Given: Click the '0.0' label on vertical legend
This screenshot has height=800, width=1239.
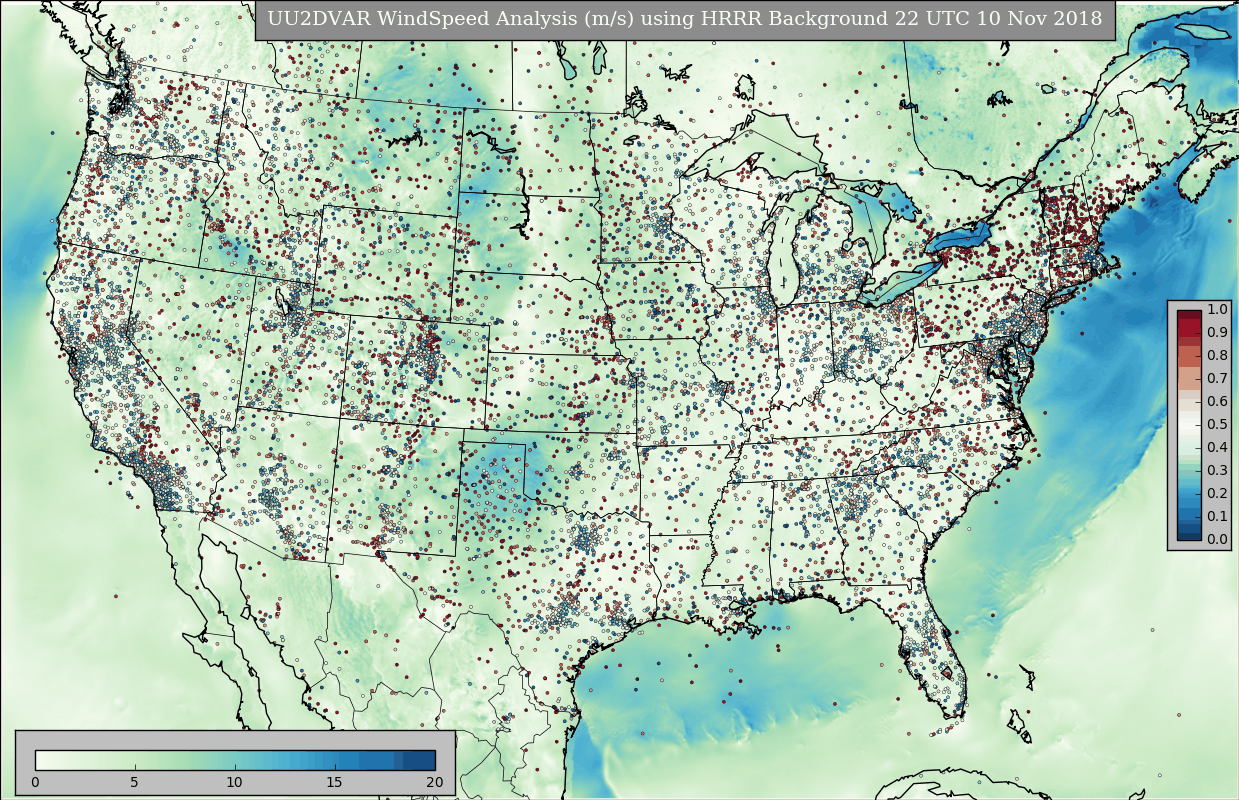Looking at the screenshot, I should (1218, 540).
